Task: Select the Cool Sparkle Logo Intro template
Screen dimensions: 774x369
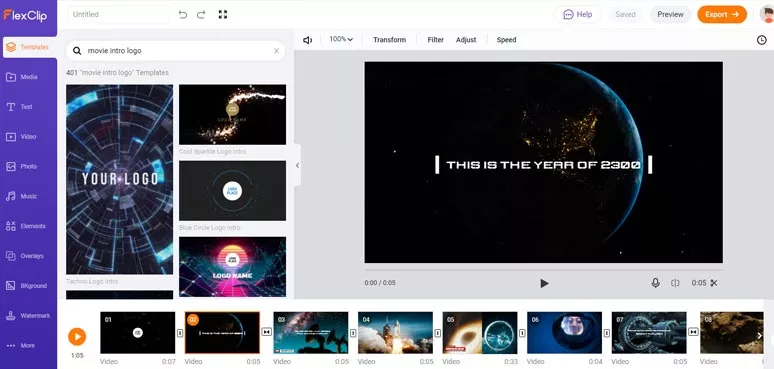Action: [x=232, y=114]
